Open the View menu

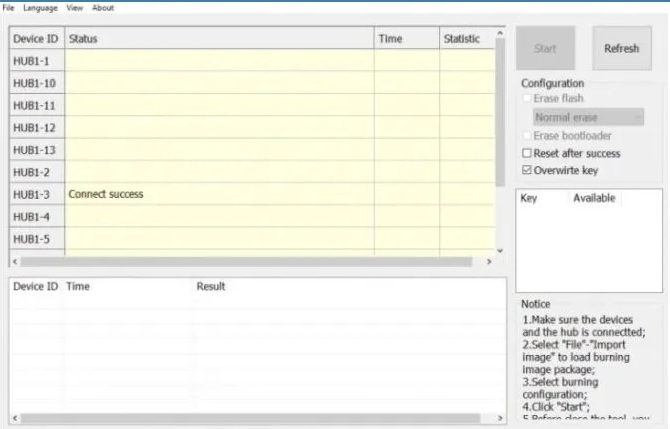coord(74,8)
